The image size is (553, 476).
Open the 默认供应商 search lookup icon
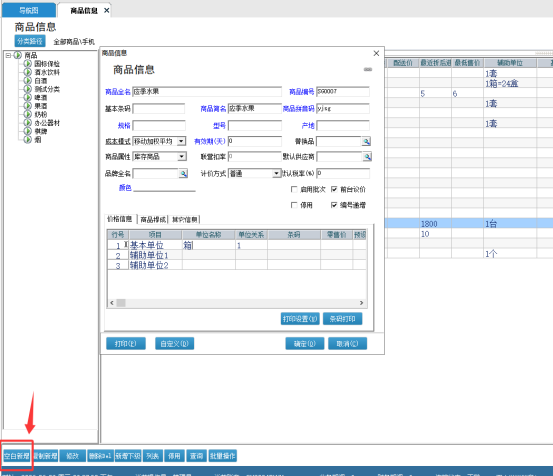pos(367,157)
